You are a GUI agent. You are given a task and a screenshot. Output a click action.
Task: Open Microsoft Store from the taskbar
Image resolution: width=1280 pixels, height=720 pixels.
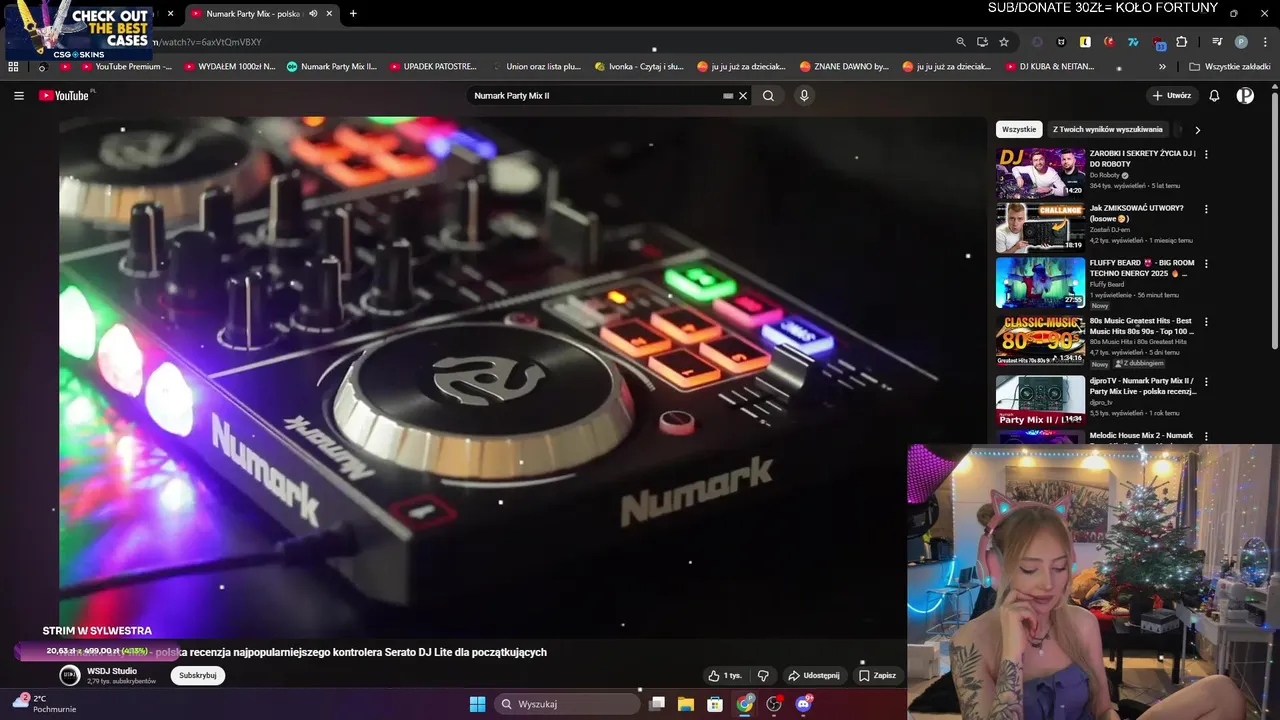715,704
